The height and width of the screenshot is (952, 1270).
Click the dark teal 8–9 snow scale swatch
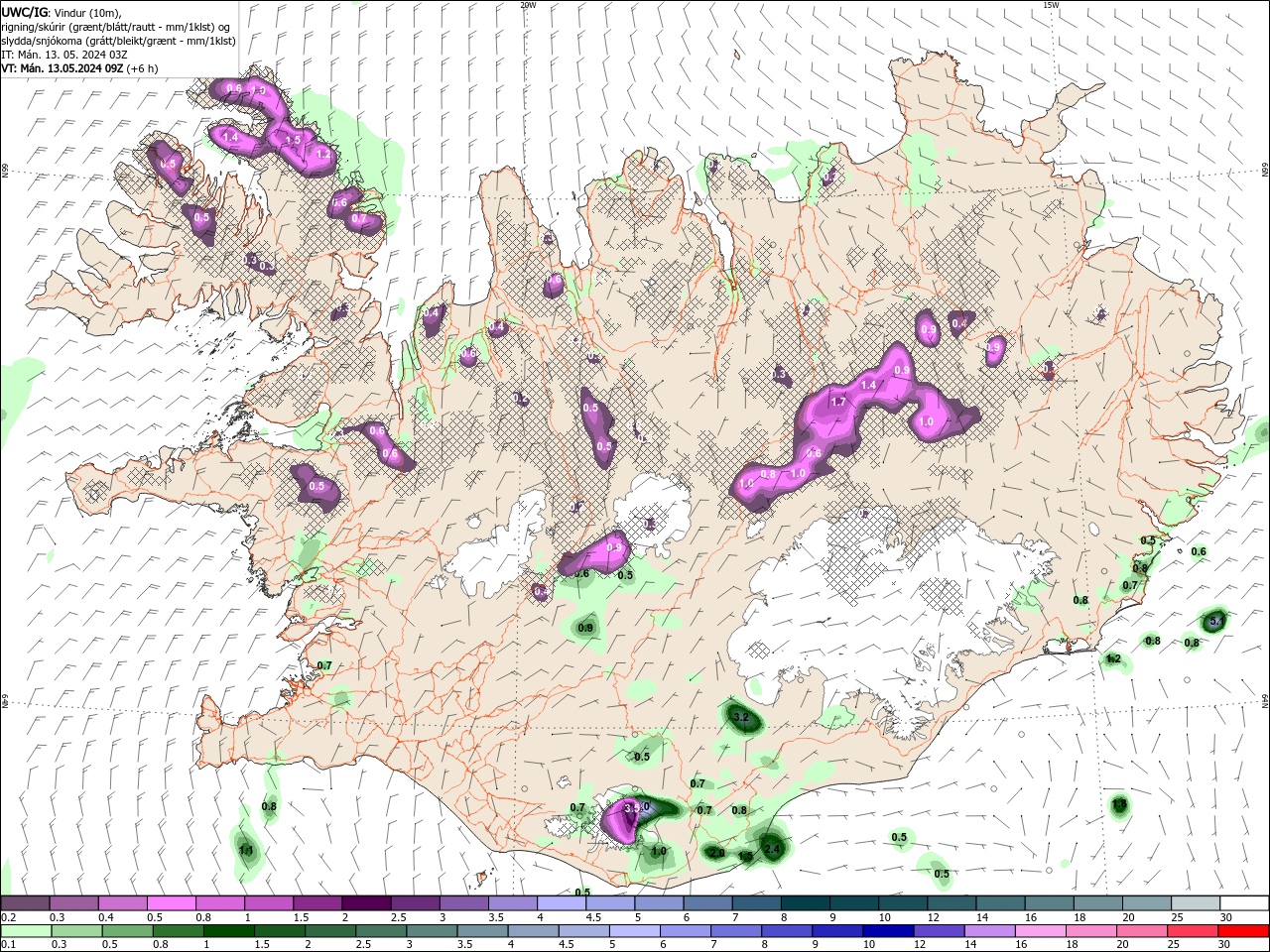tap(805, 903)
